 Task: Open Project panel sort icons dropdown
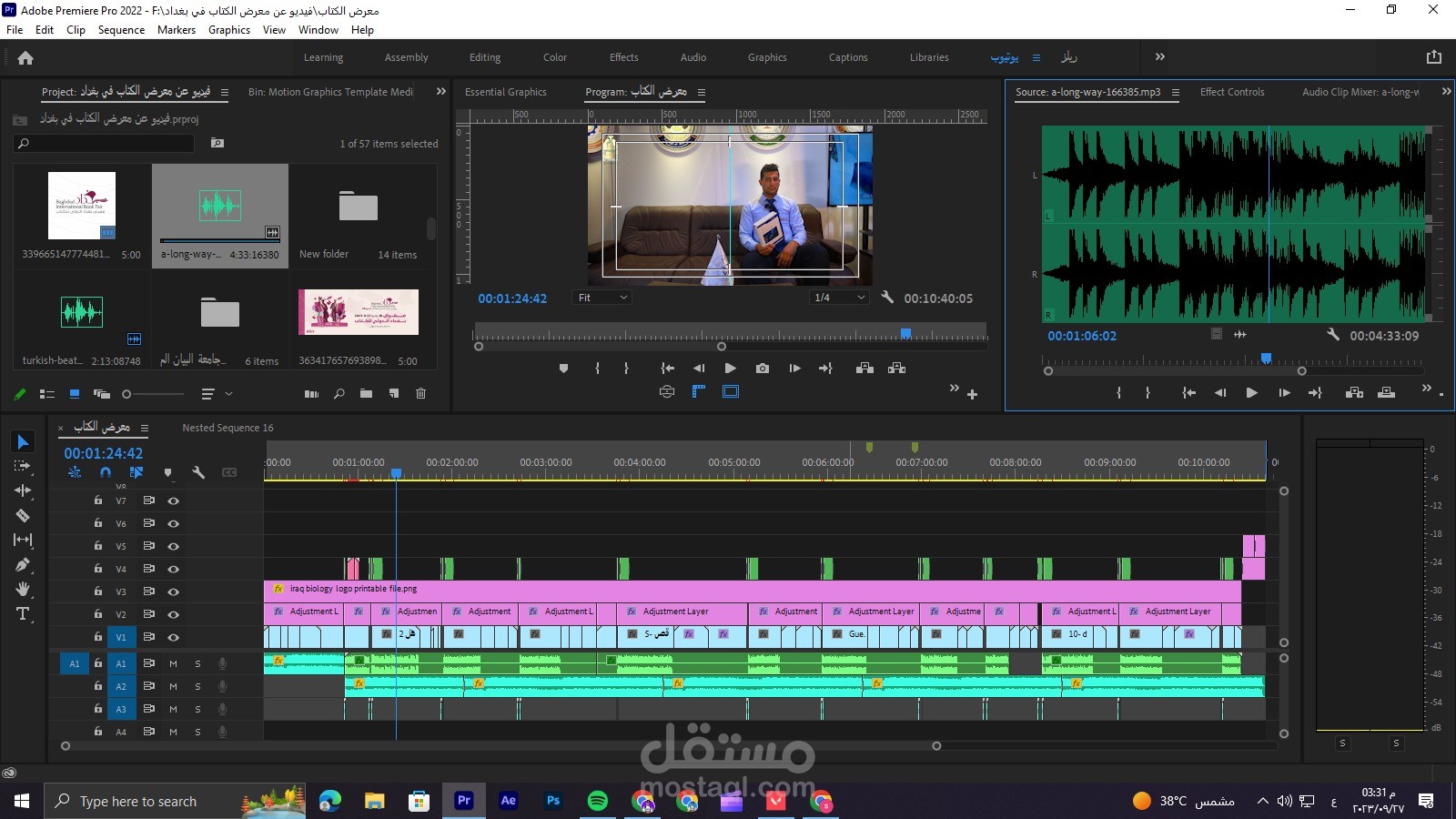[x=217, y=394]
